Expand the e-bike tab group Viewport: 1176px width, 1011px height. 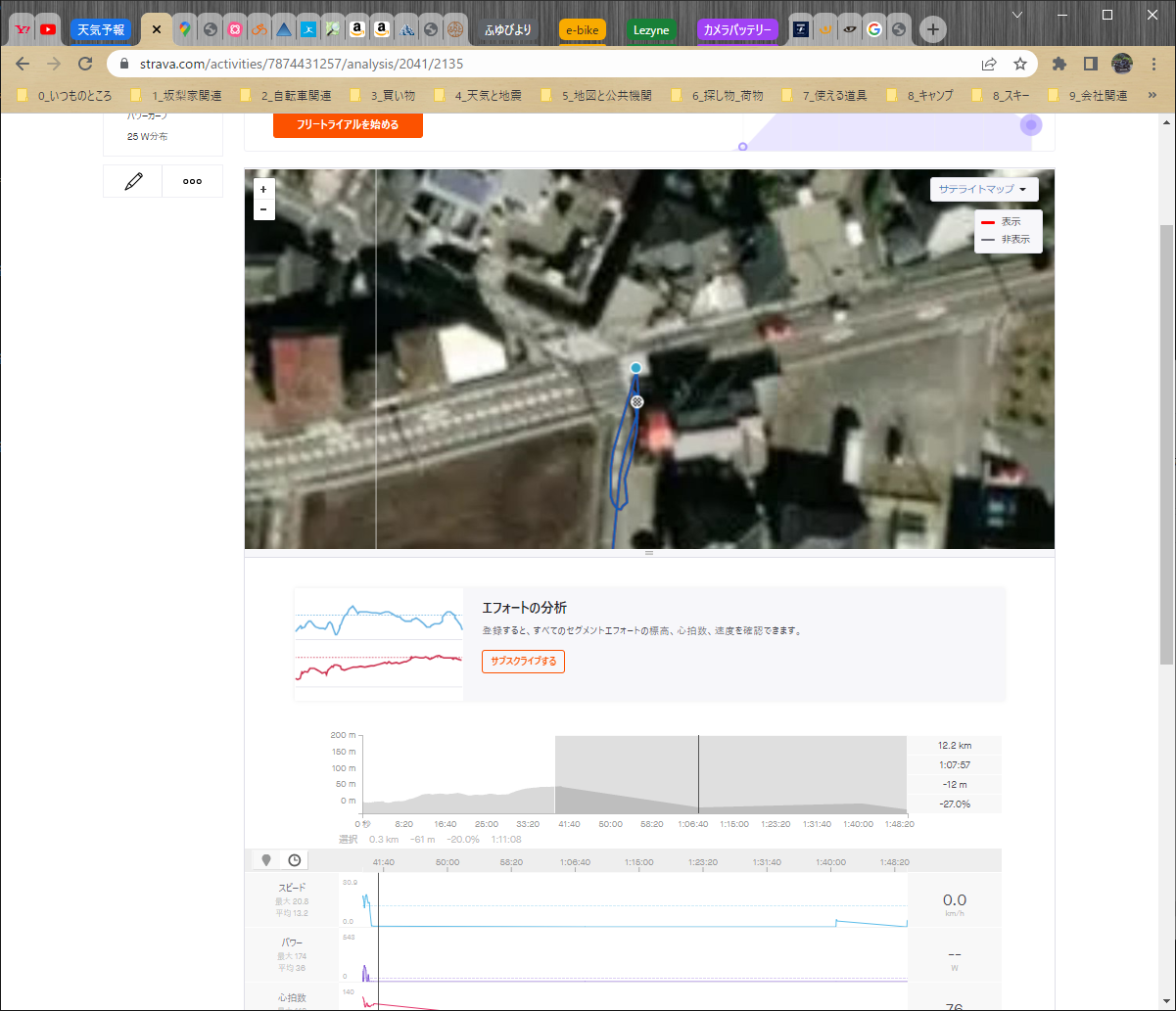583,29
